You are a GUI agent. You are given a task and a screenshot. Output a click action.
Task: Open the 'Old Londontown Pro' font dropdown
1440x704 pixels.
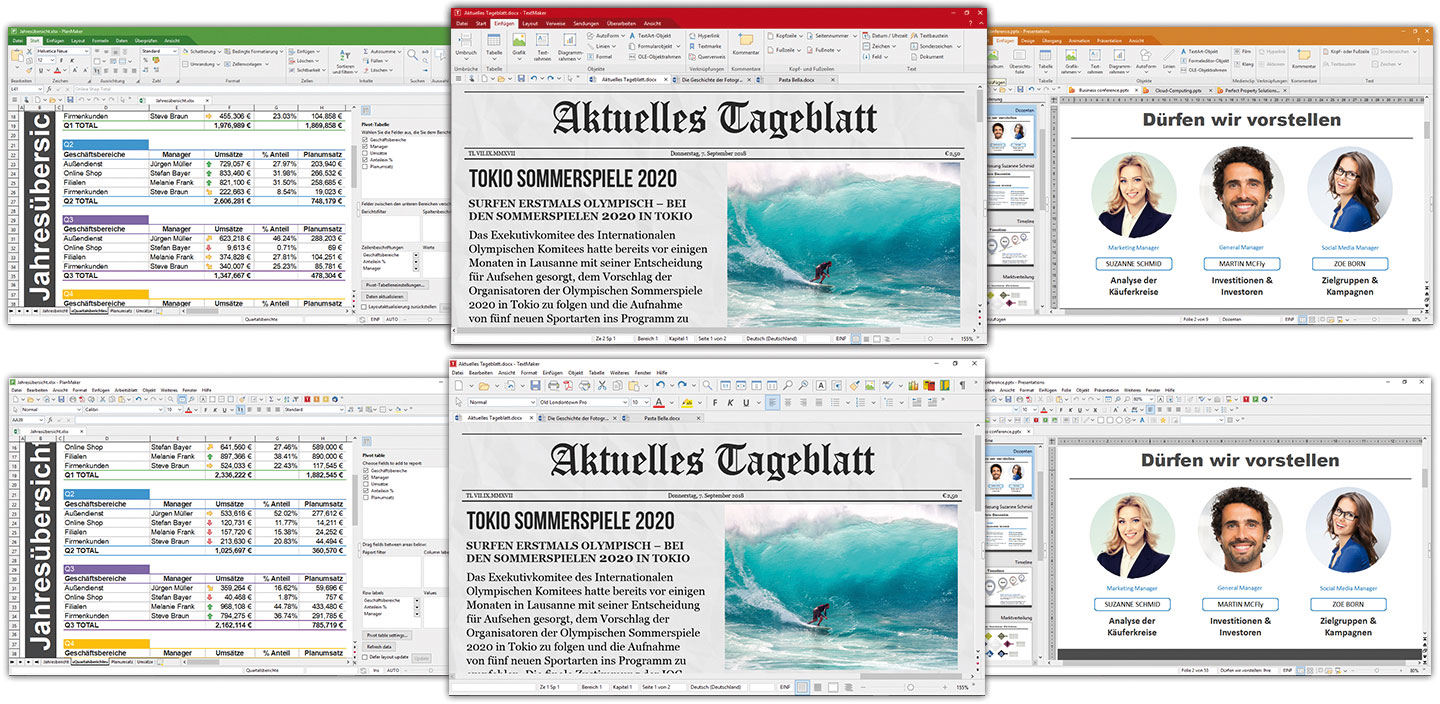[623, 402]
